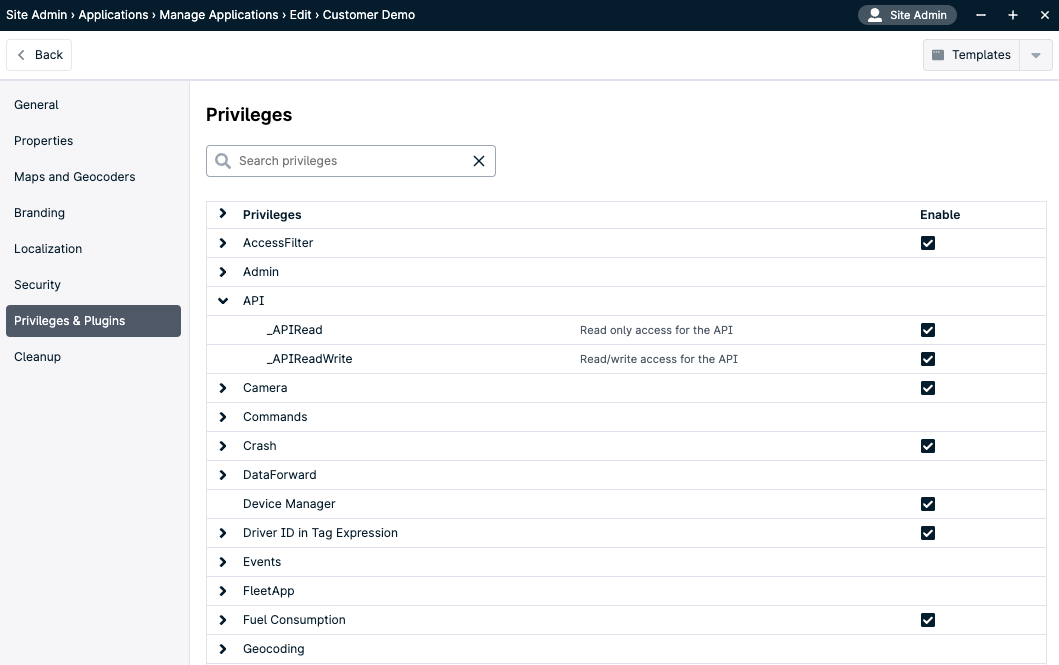The width and height of the screenshot is (1059, 665).
Task: Collapse the API privilege group
Action: [223, 301]
